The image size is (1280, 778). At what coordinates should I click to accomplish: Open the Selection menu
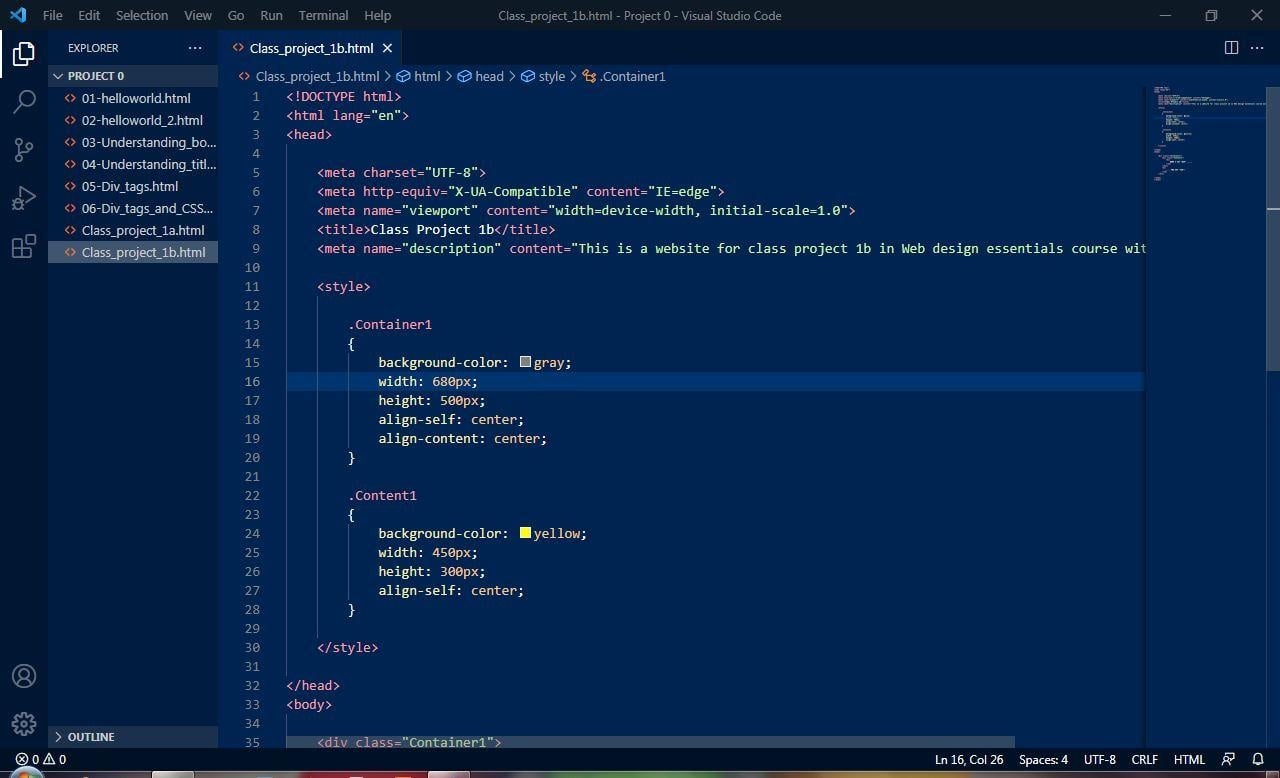(x=142, y=15)
